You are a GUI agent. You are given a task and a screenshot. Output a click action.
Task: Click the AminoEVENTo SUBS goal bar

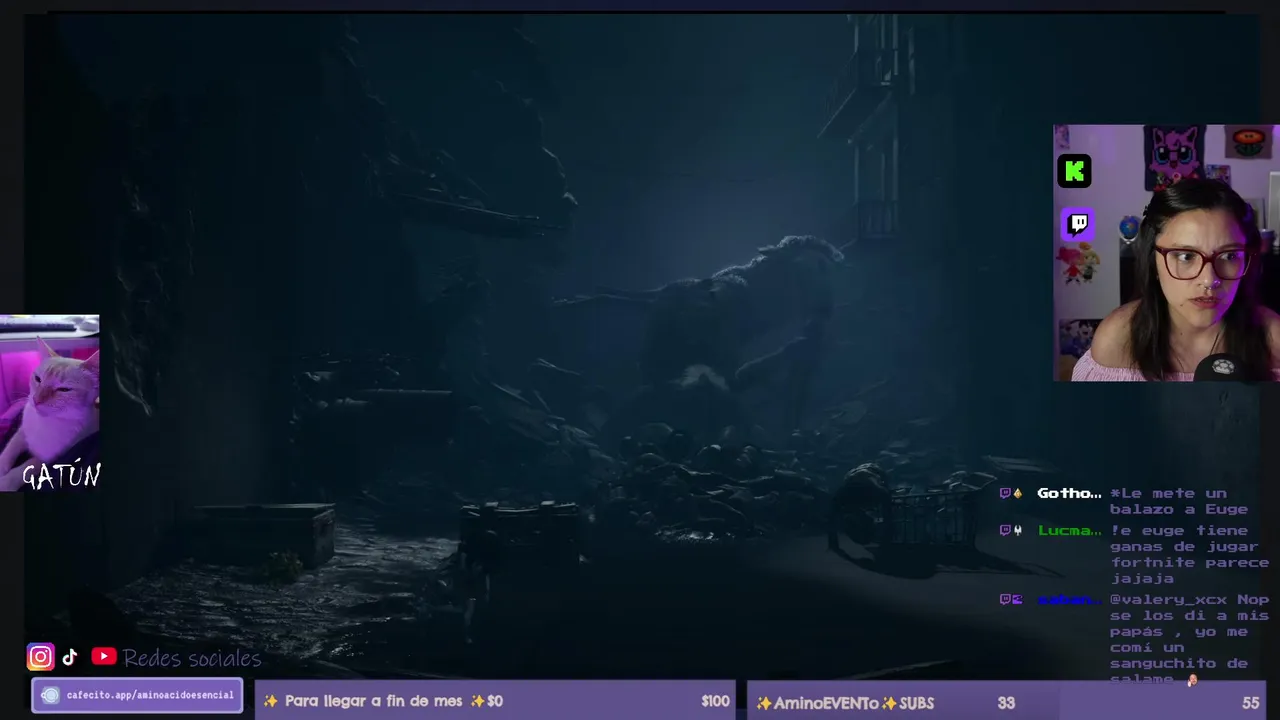tap(1006, 702)
